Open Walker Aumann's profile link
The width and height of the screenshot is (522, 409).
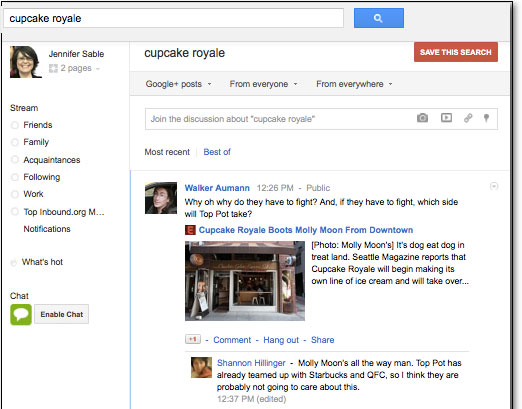tap(217, 188)
